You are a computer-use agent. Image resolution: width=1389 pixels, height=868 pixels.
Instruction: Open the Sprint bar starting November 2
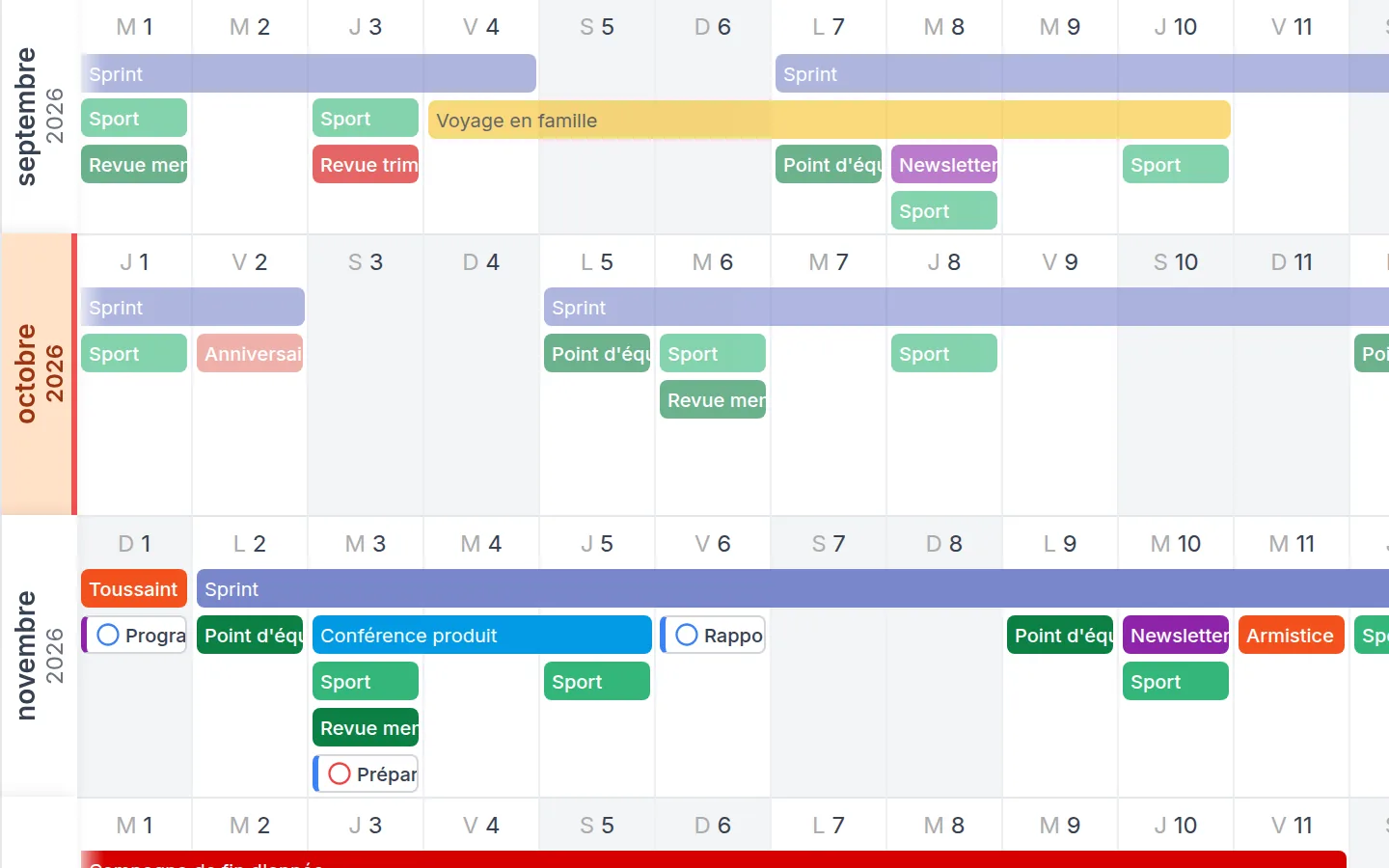click(793, 588)
